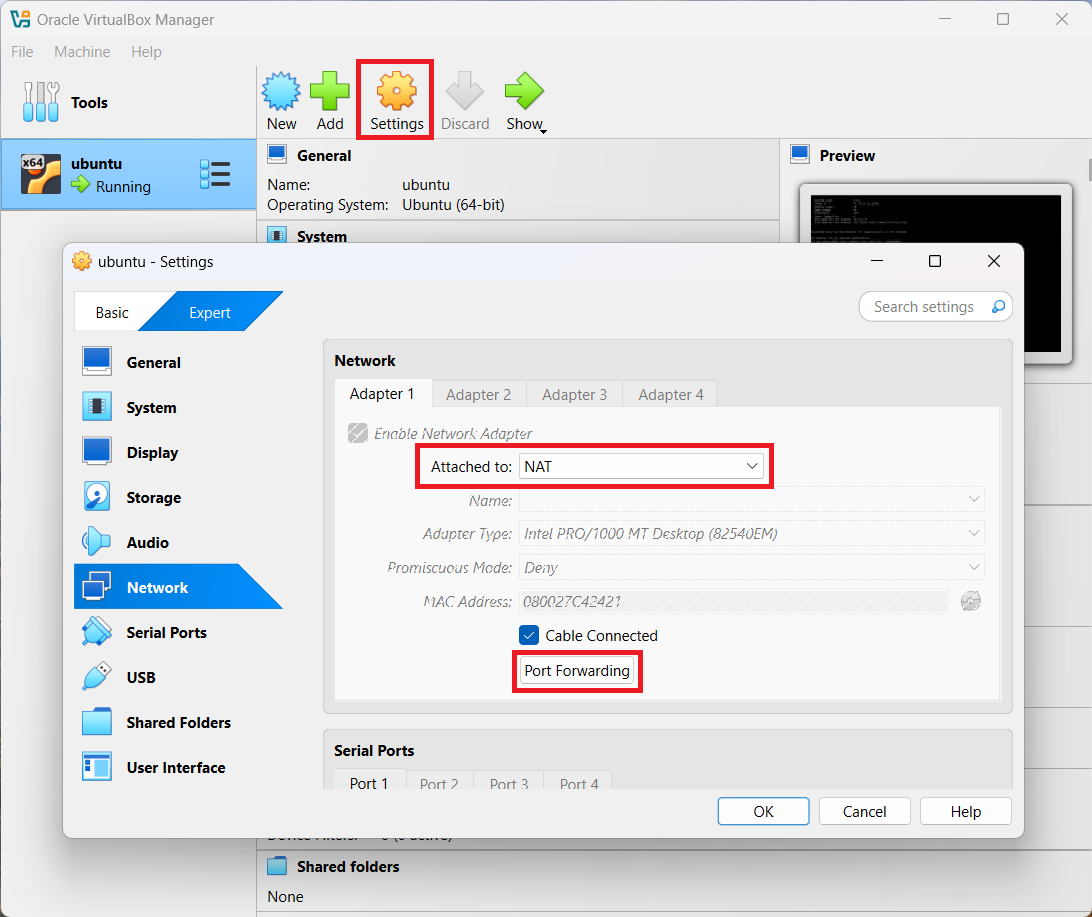
Task: Switch to the Adapter 4 tab
Action: click(x=671, y=395)
